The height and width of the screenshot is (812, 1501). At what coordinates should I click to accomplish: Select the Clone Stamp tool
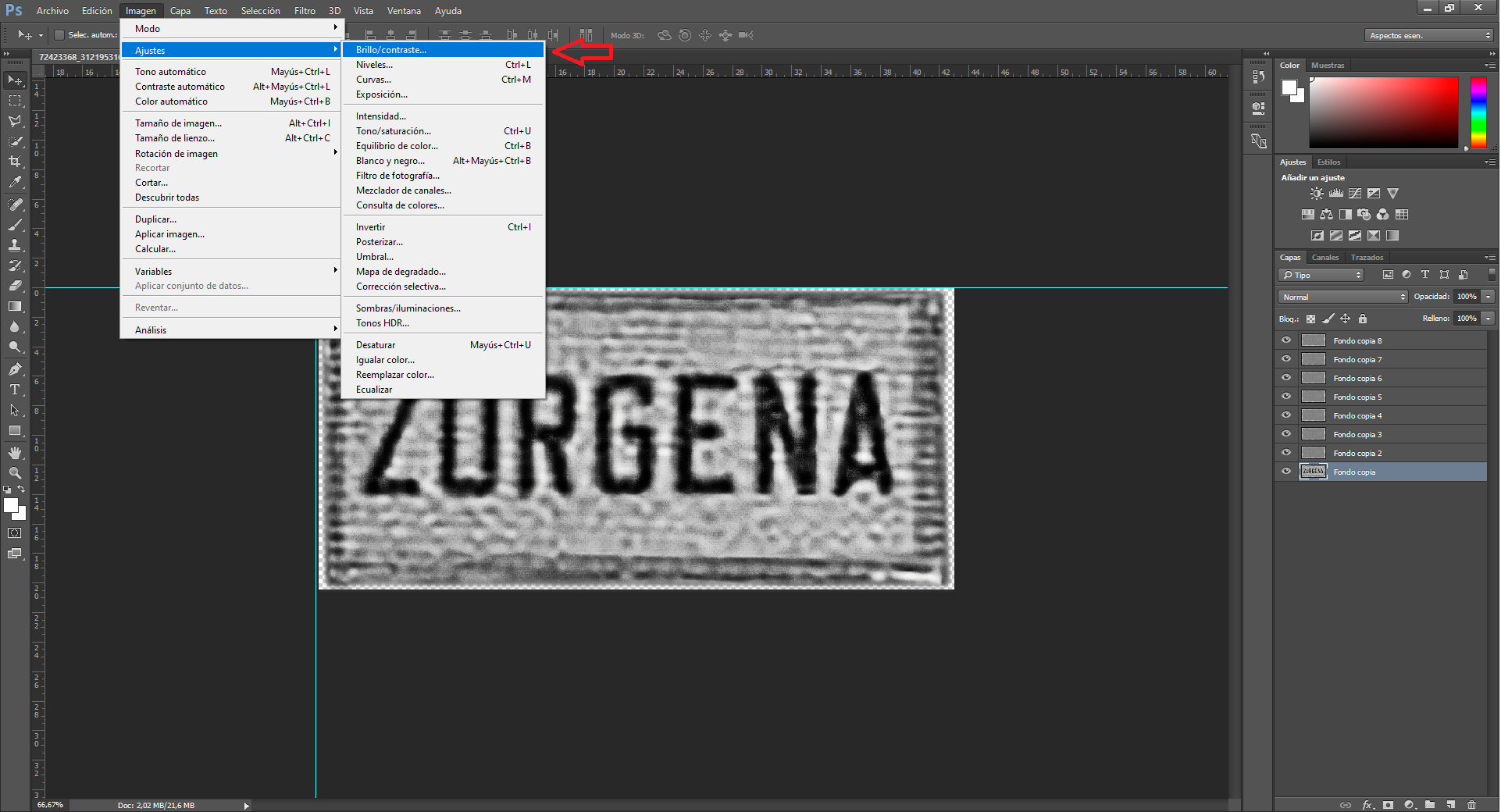[x=15, y=245]
